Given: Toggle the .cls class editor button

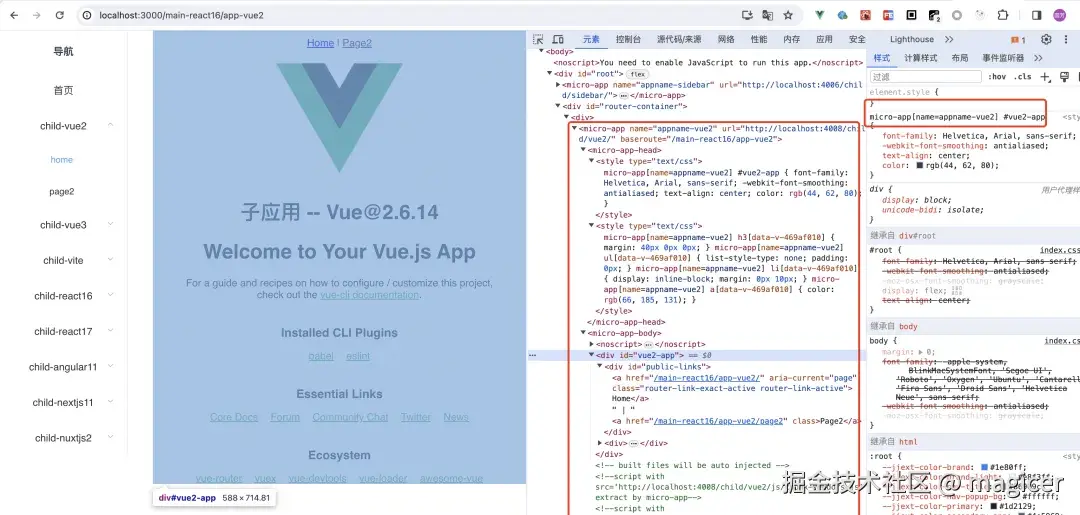Looking at the screenshot, I should click(x=1024, y=76).
